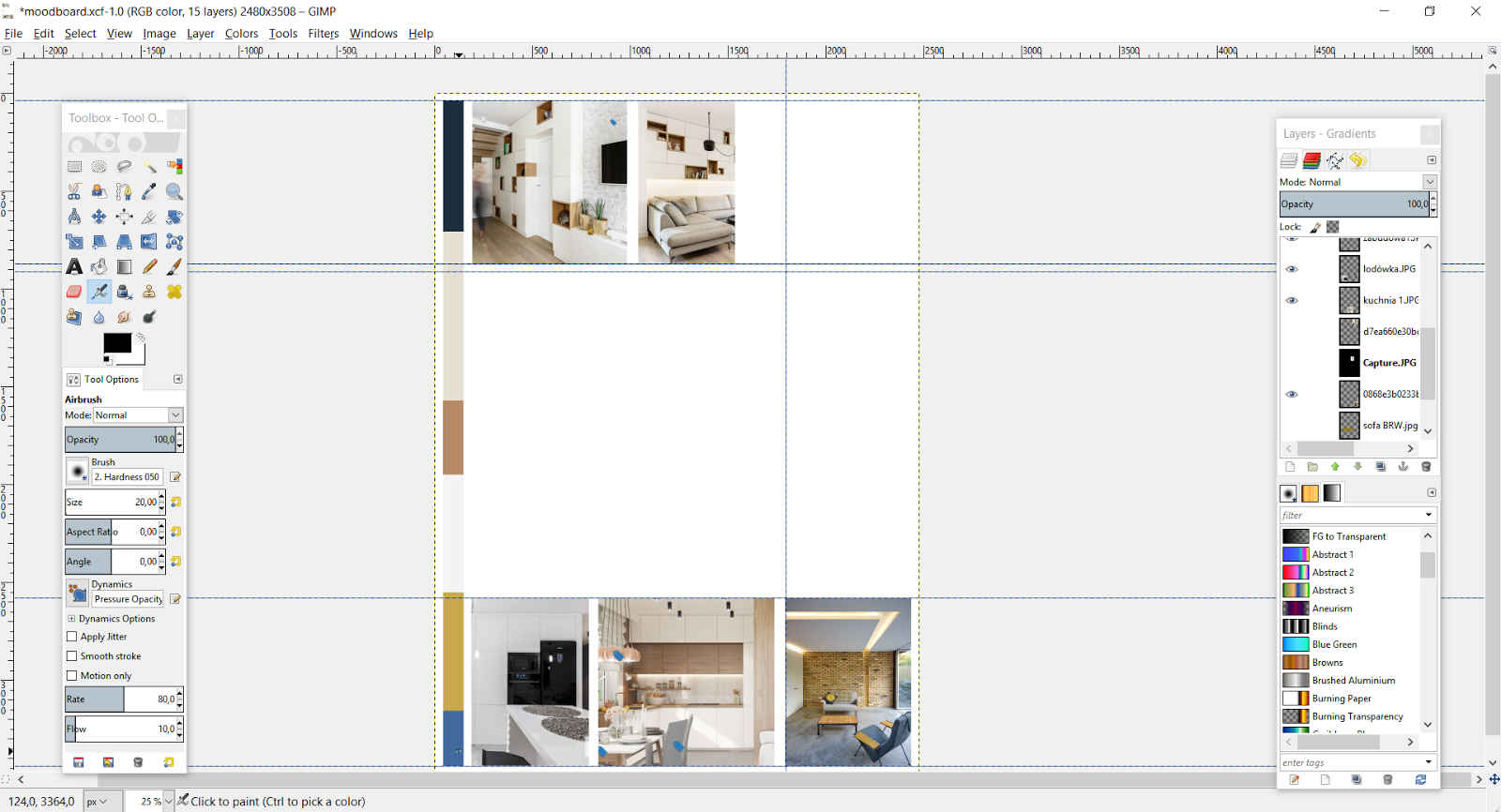Switch to the Channels tab
Viewport: 1501px width, 812px height.
[x=1311, y=160]
